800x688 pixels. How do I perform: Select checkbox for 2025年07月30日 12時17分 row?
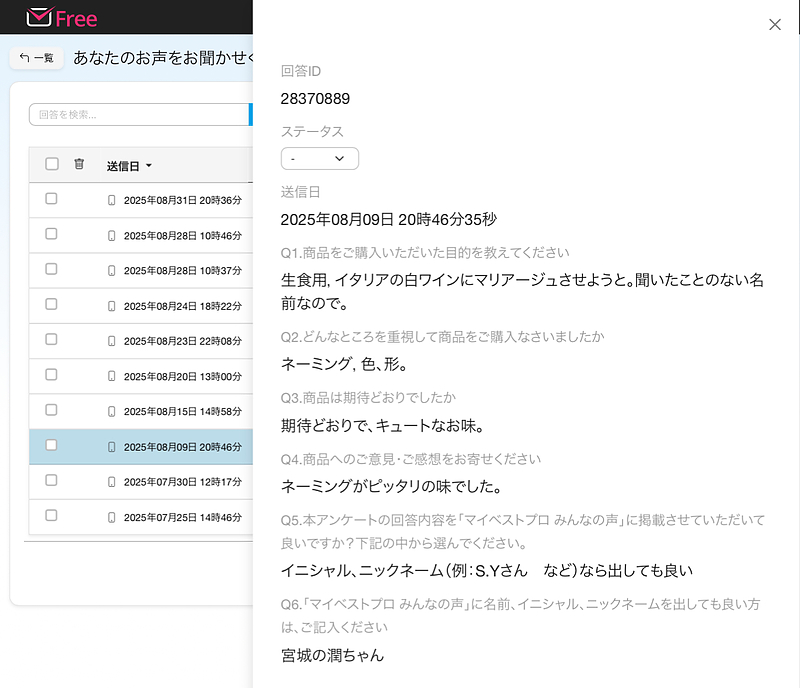coord(51,481)
